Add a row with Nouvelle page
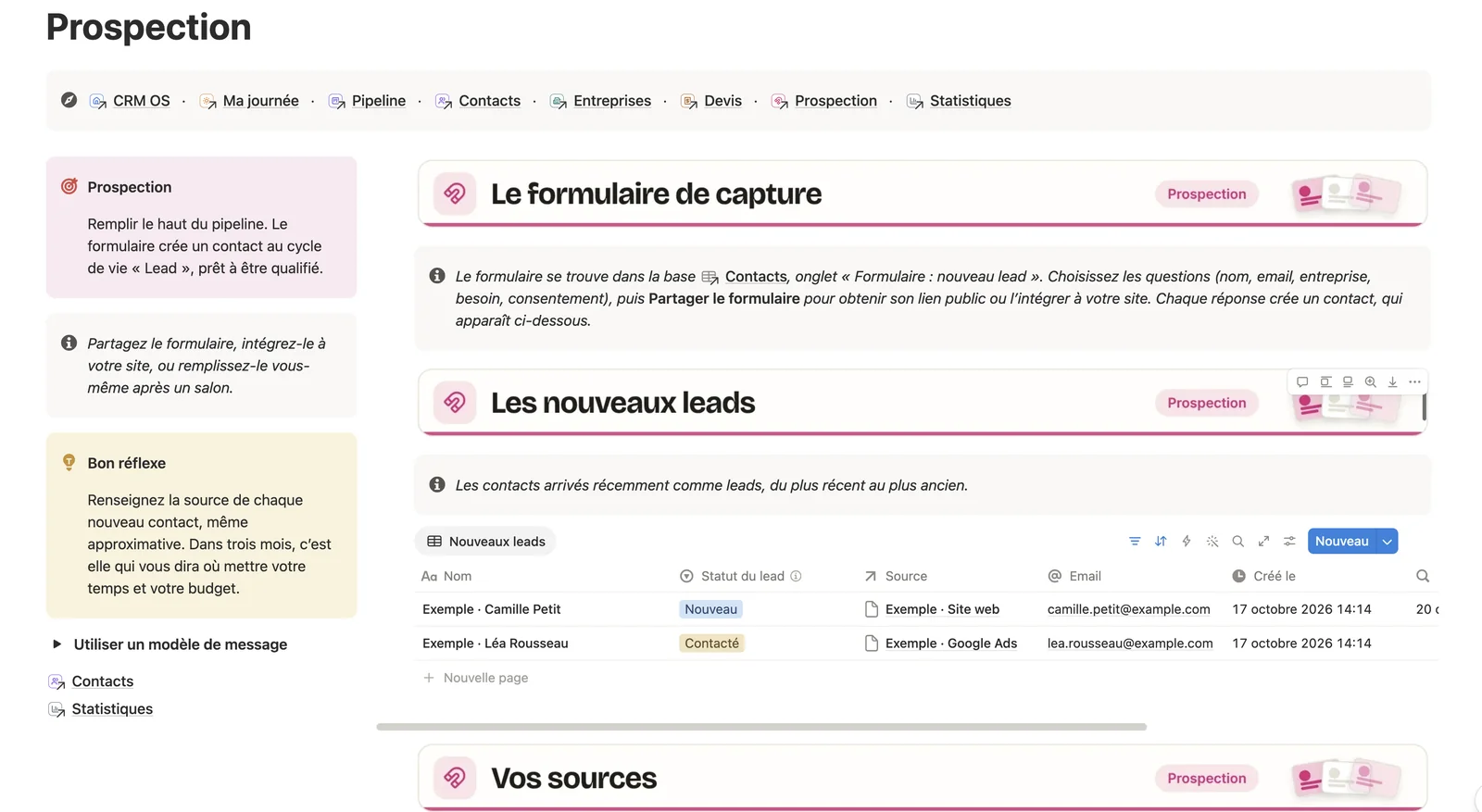This screenshot has width=1482, height=812. [x=476, y=678]
